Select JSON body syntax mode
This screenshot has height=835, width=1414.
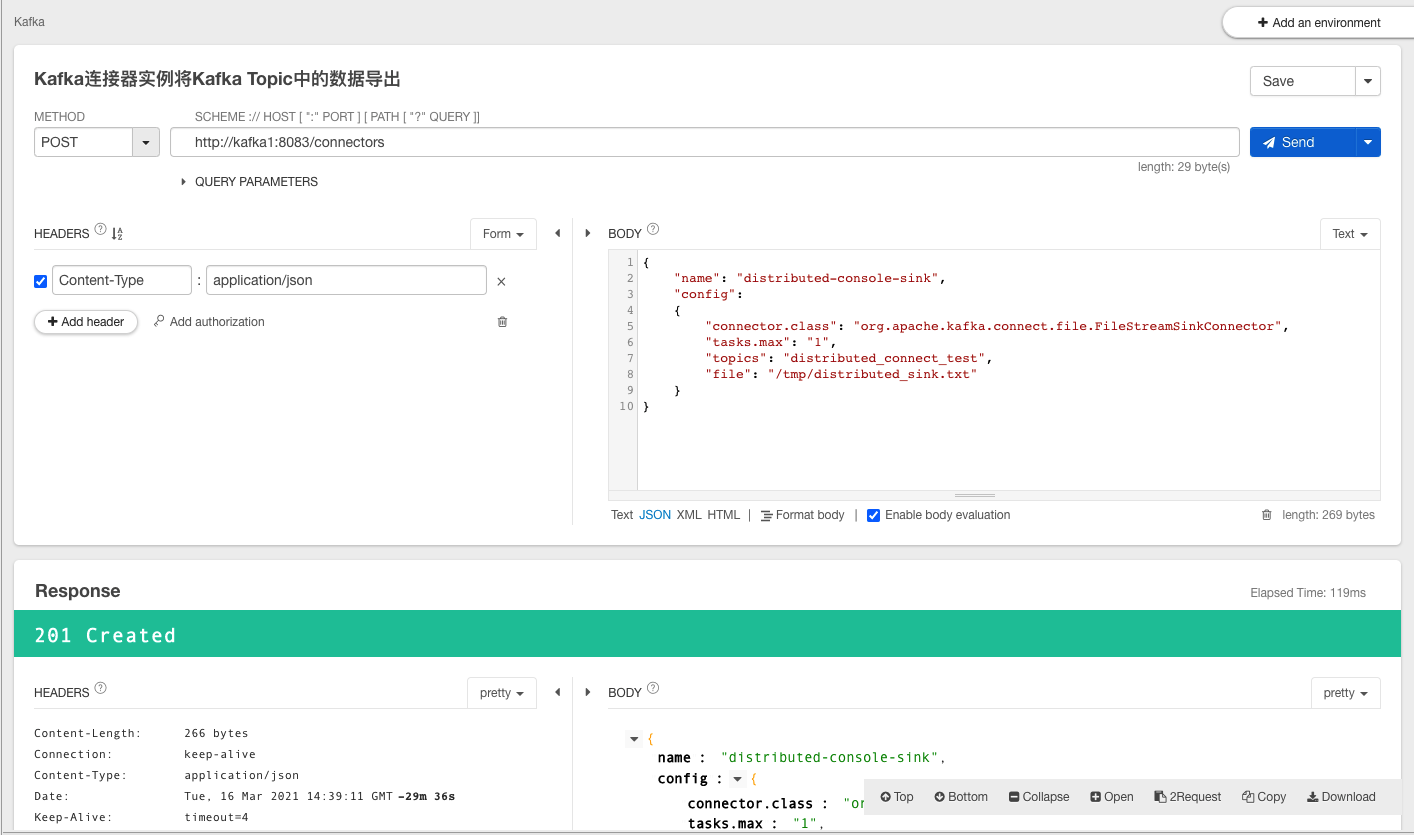coord(655,515)
